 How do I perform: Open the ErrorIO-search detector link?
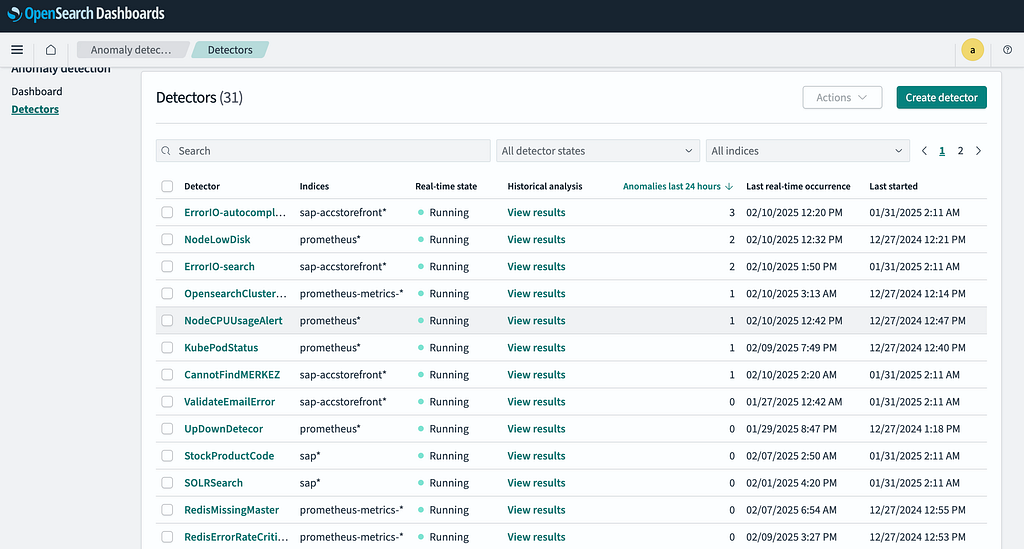coord(219,266)
